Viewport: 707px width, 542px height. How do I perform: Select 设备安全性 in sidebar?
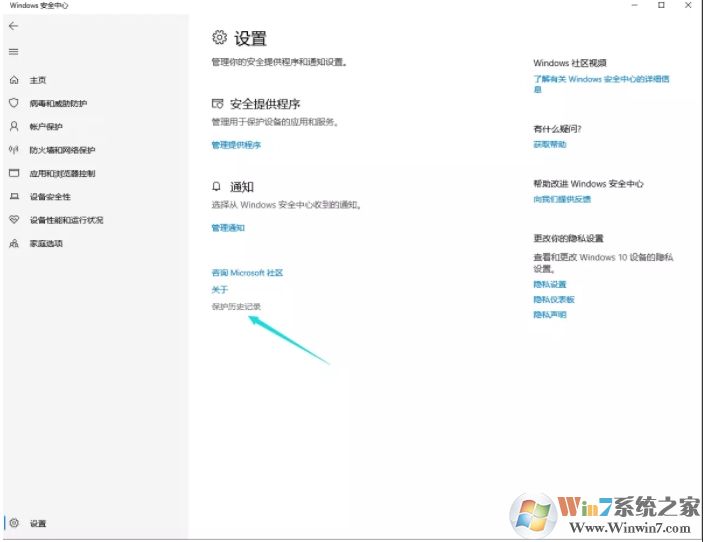[x=50, y=197]
